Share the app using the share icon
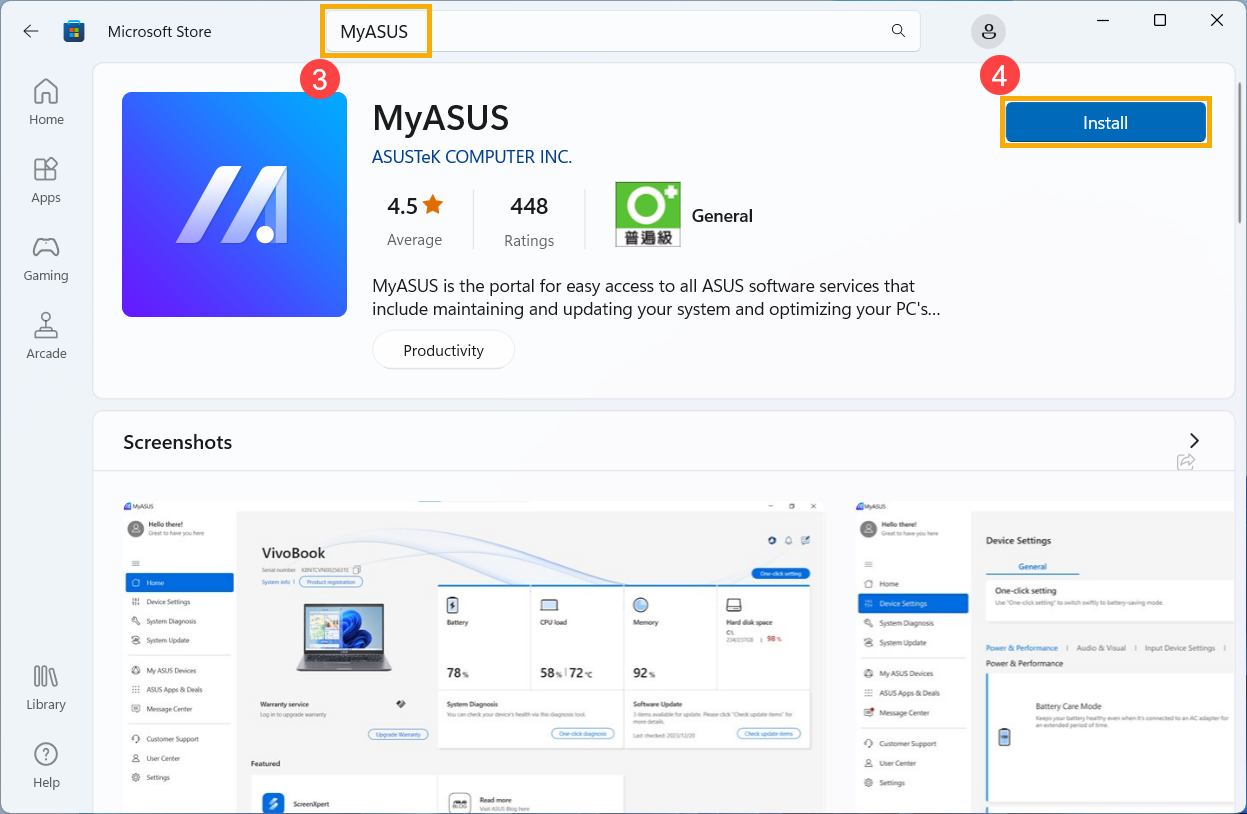This screenshot has width=1247, height=814. (x=1186, y=461)
